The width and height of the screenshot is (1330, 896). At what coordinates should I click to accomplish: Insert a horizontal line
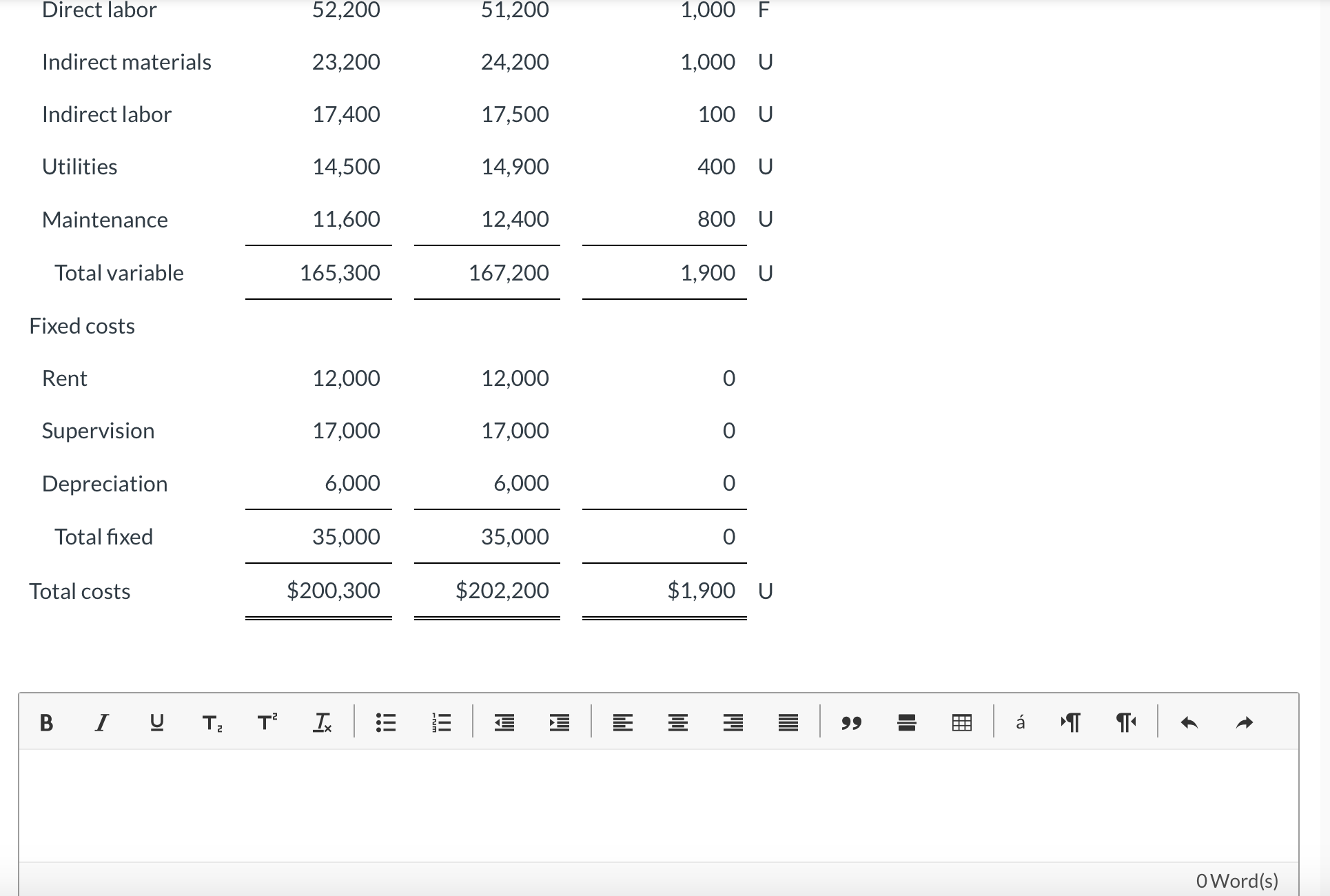906,722
